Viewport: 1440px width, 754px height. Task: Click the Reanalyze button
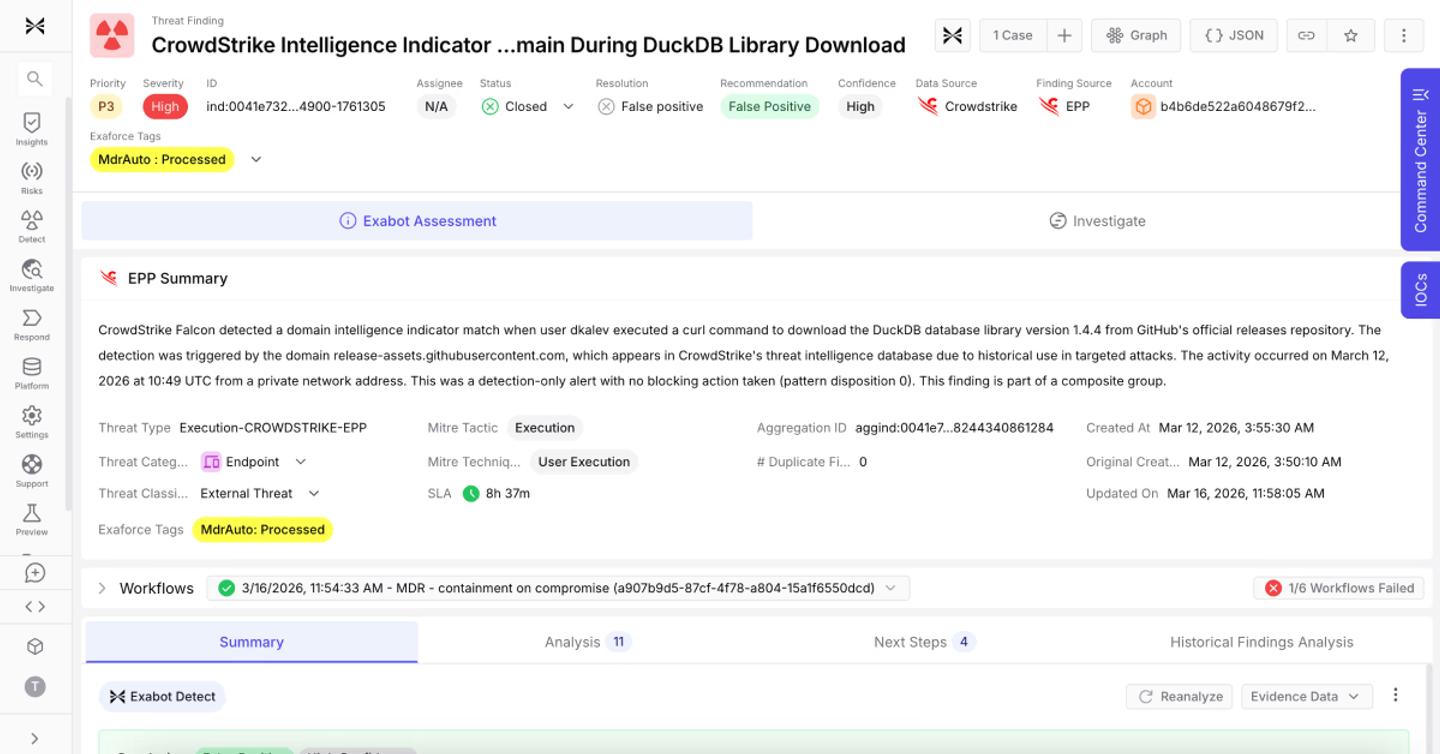pos(1180,696)
